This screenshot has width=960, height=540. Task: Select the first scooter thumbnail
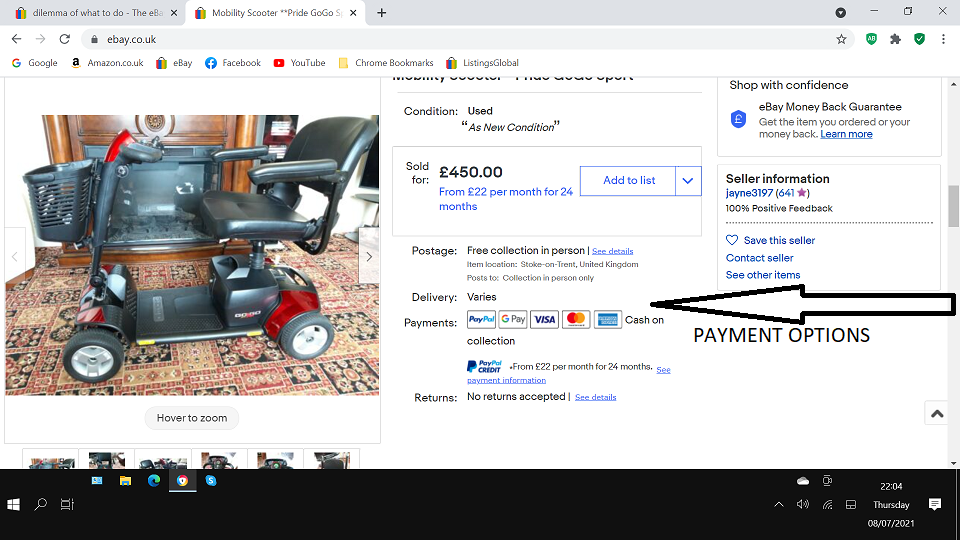click(x=51, y=460)
